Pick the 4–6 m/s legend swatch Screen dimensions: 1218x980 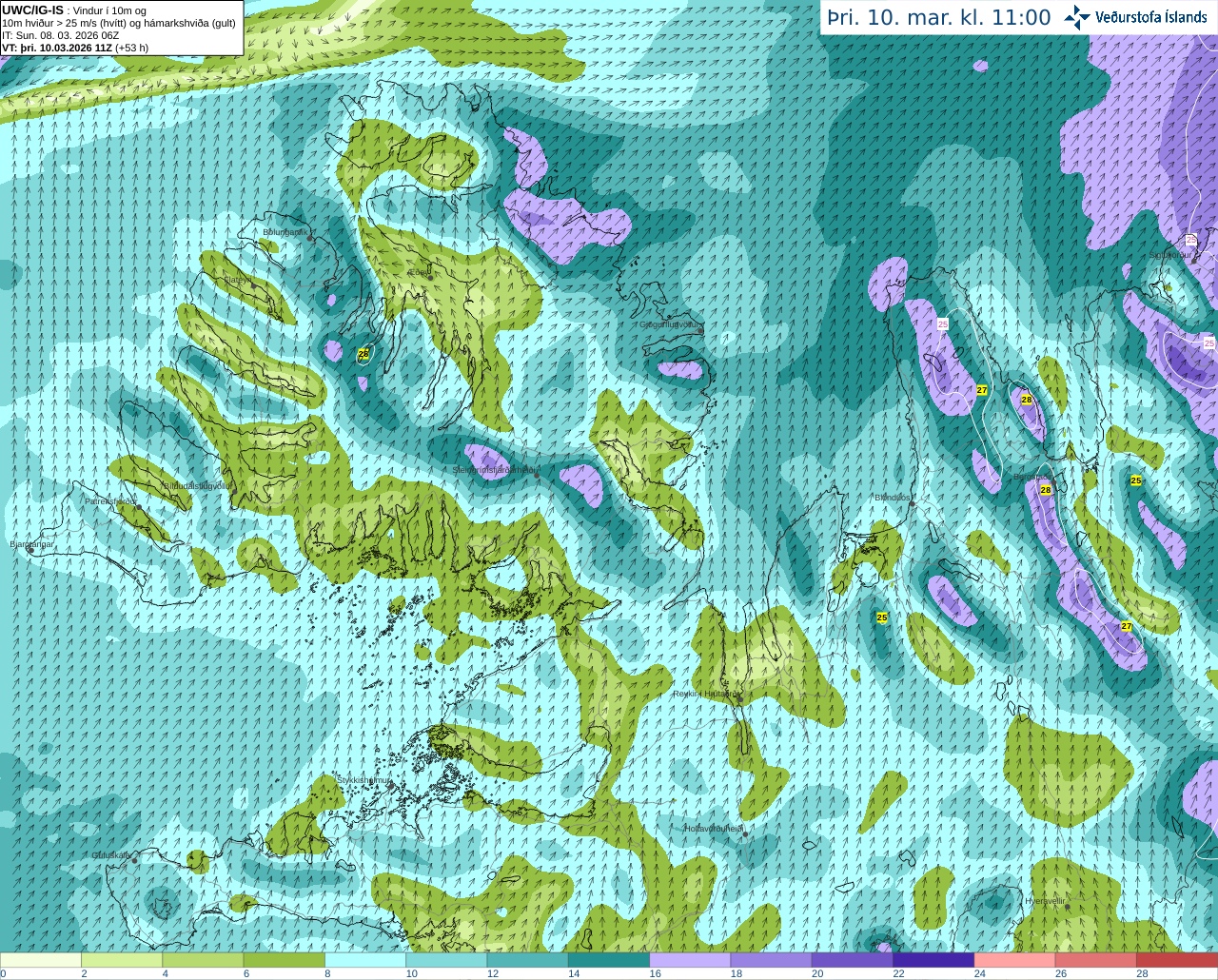203,960
